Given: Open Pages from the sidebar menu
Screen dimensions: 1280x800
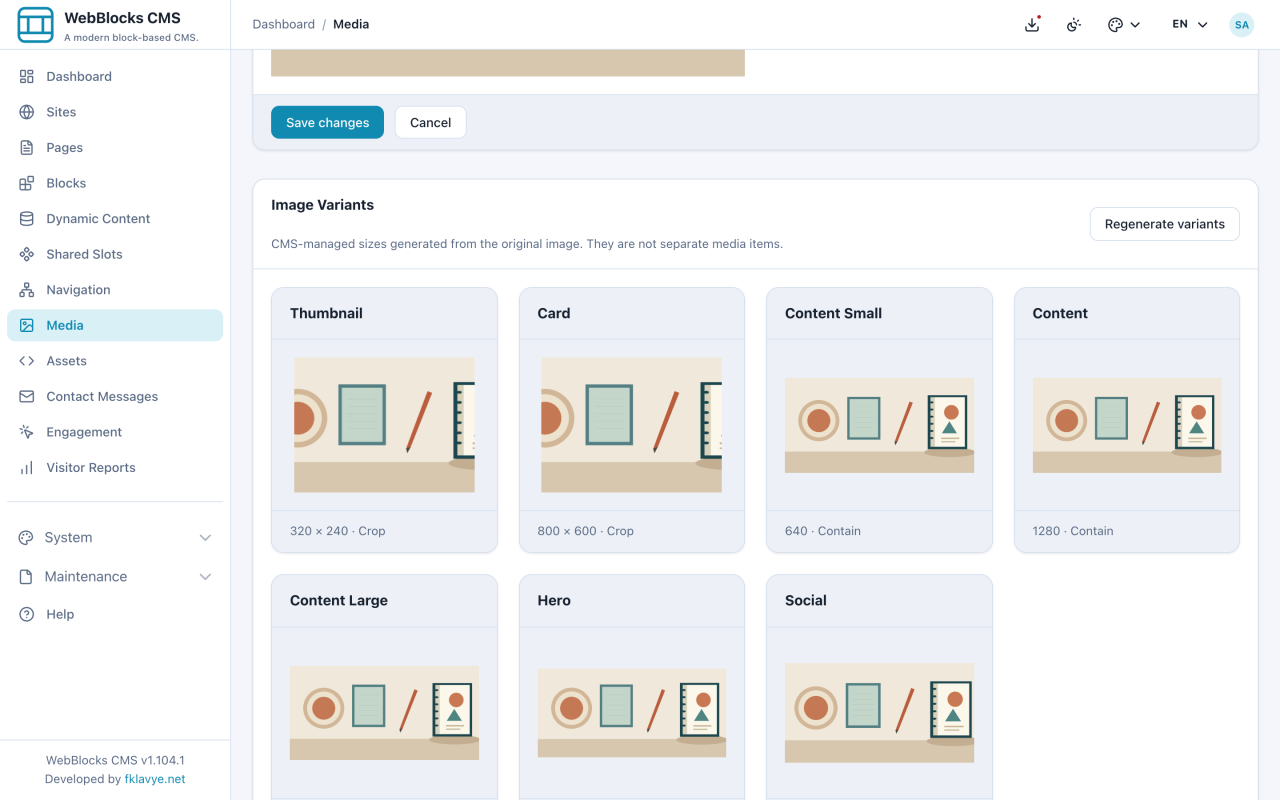Looking at the screenshot, I should (115, 148).
